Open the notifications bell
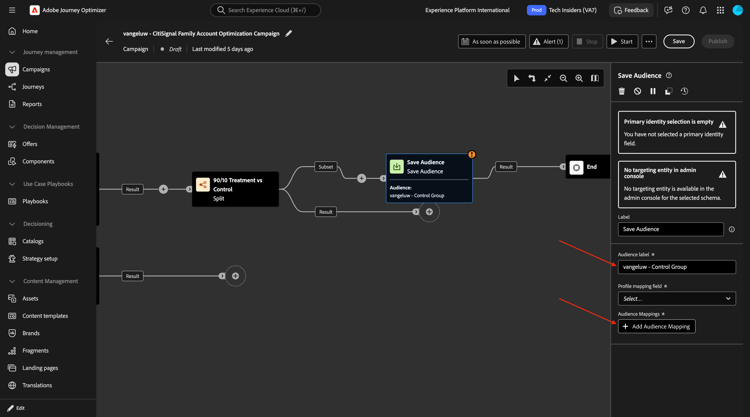750x417 pixels. pos(703,10)
